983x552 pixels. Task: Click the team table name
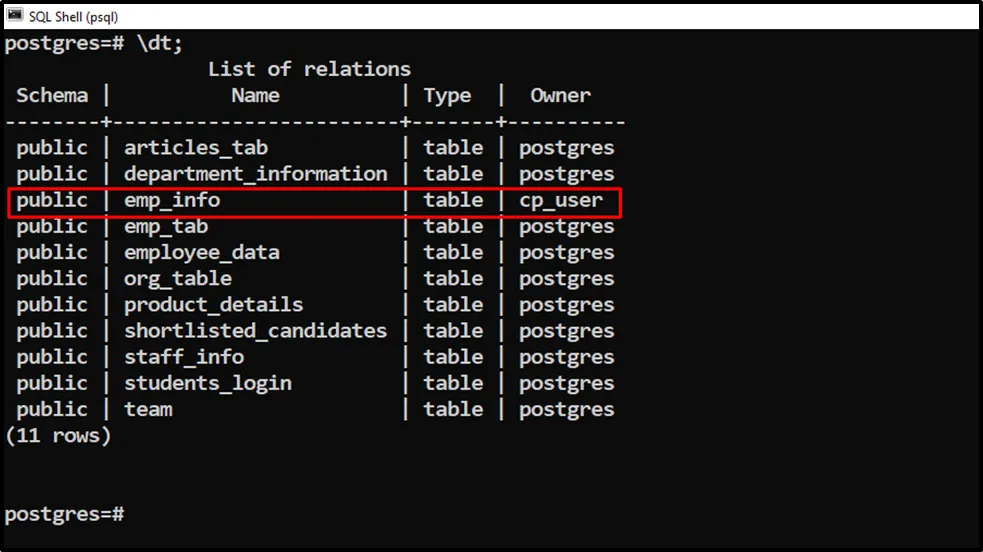pyautogui.click(x=148, y=409)
